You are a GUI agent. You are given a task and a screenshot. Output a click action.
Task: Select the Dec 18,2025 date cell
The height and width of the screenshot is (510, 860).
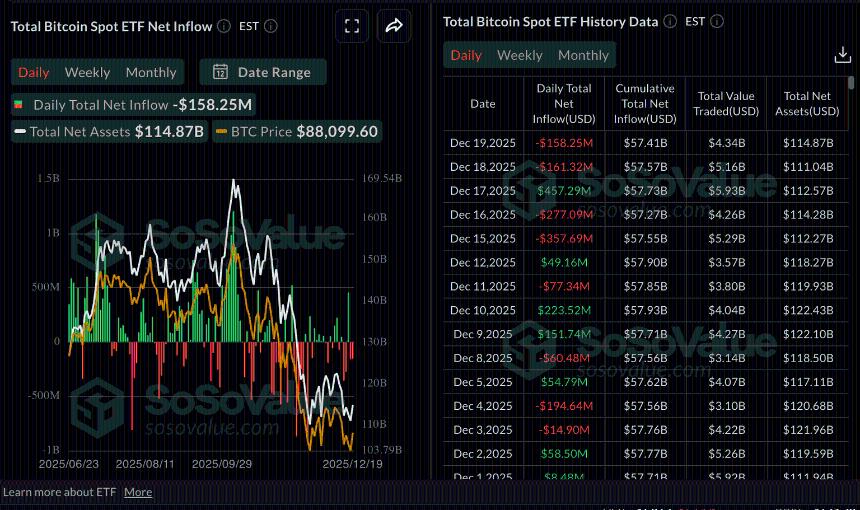483,167
